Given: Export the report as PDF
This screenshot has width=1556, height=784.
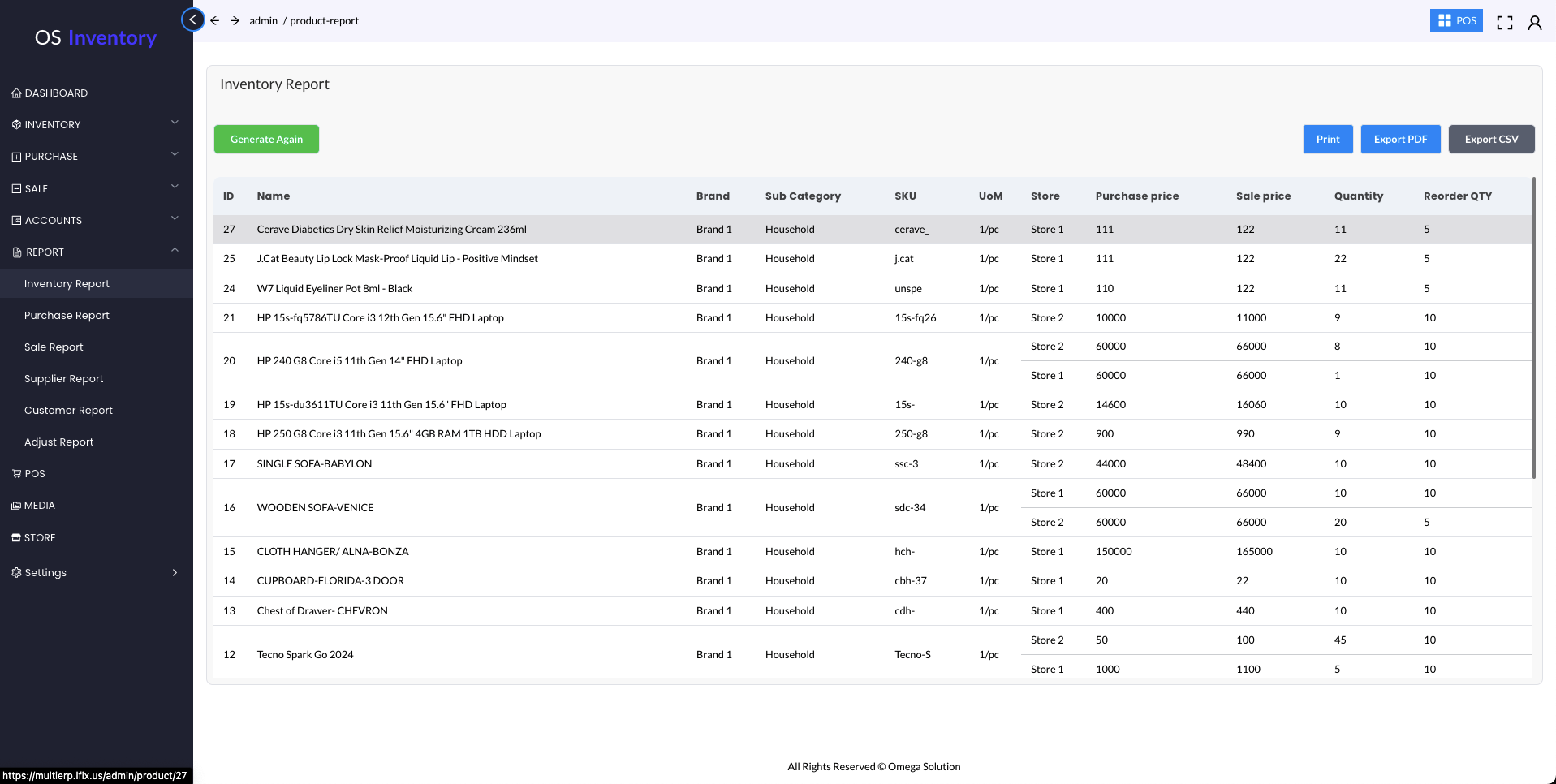Looking at the screenshot, I should (x=1400, y=140).
